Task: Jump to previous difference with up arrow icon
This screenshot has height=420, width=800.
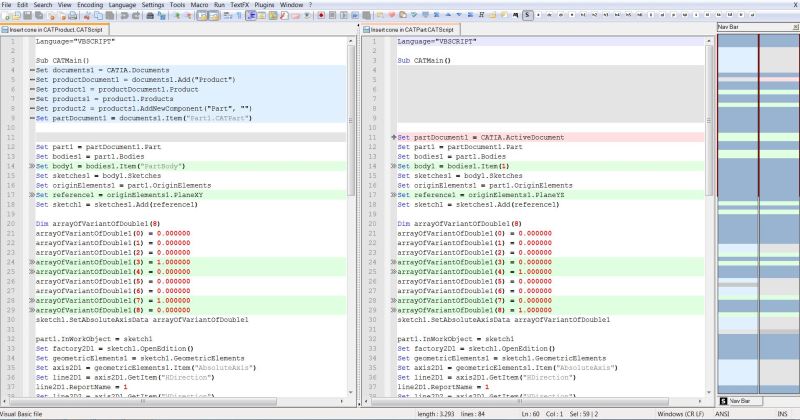Action: pyautogui.click(x=448, y=15)
